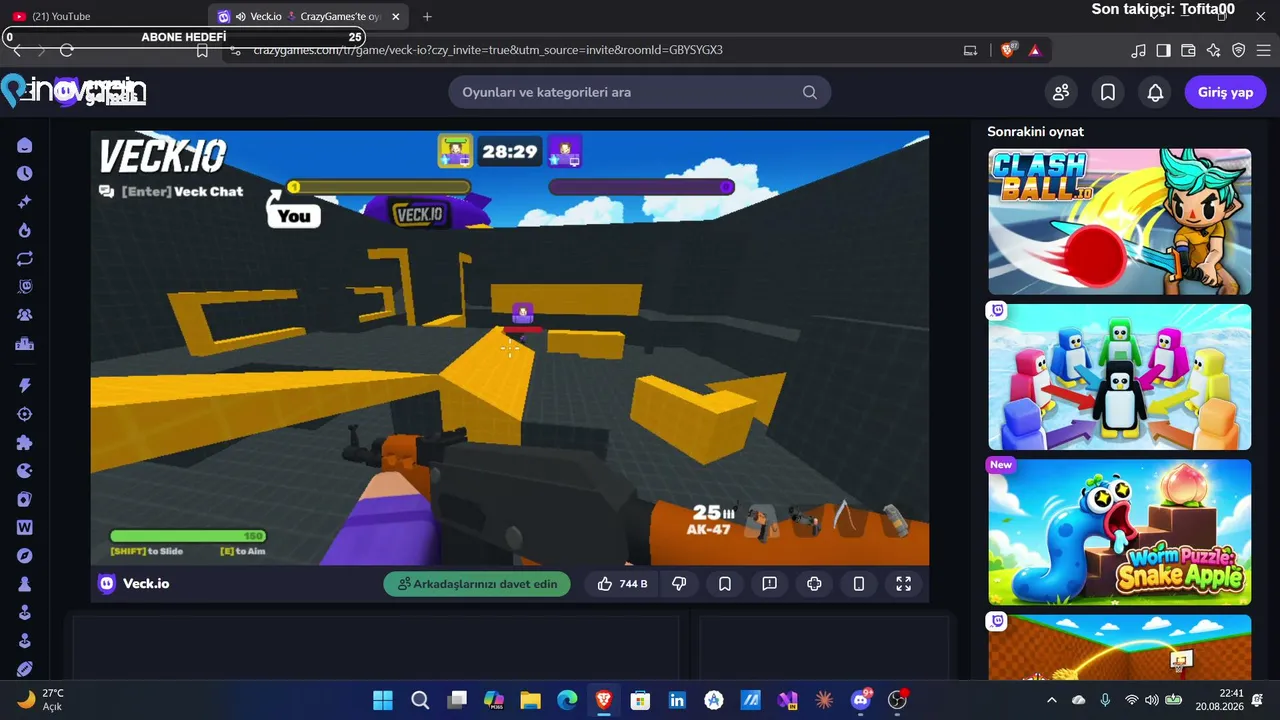Open LinkedIn from the taskbar
Viewport: 1280px width, 720px height.
677,700
